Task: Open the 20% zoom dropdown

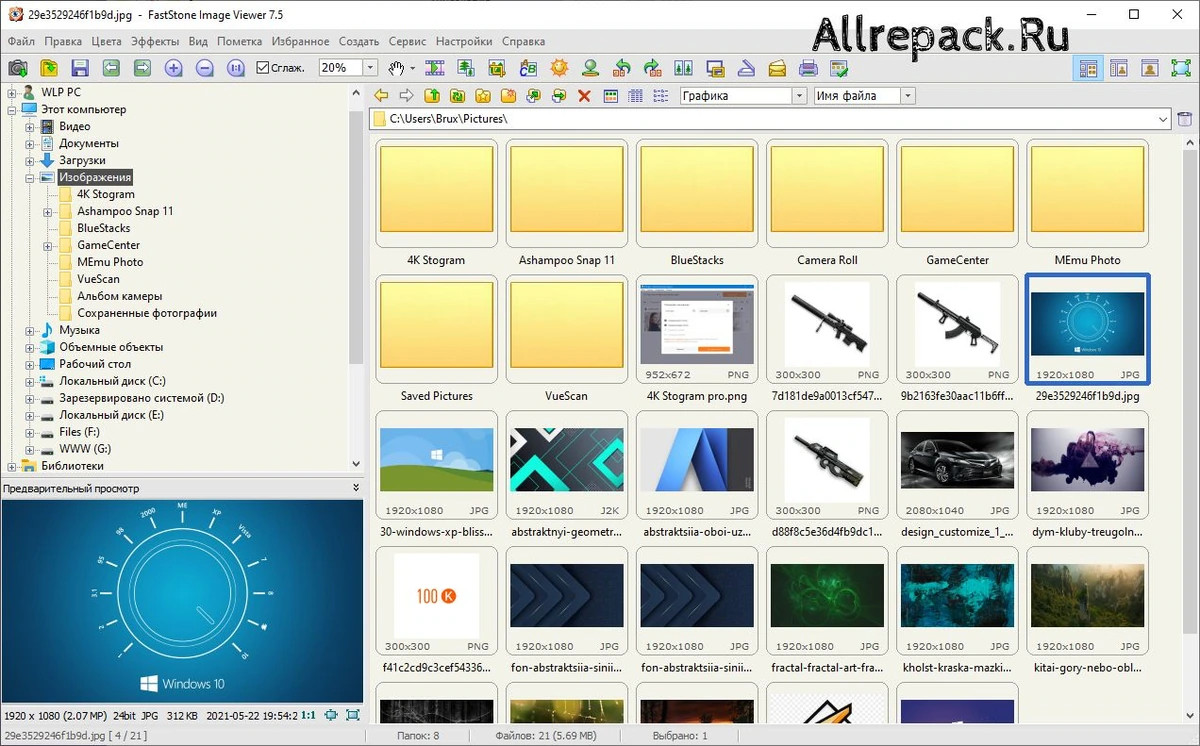Action: (370, 68)
